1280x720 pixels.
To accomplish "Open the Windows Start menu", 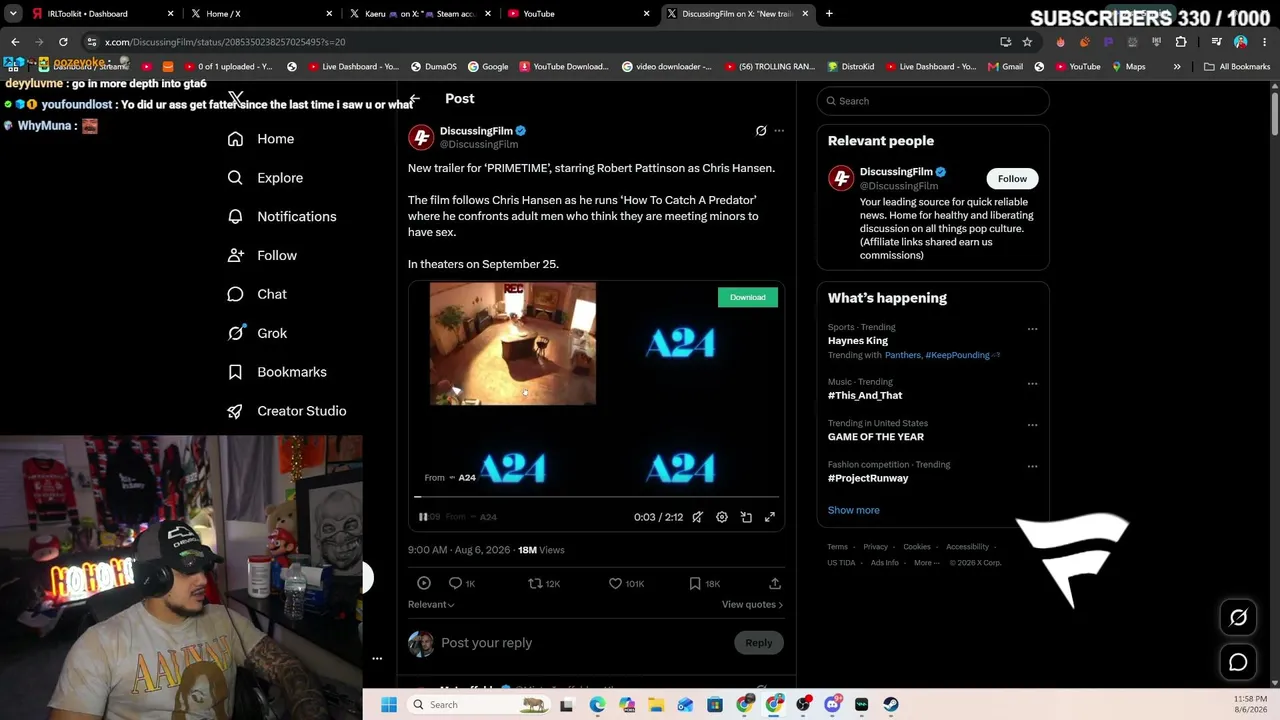I will (x=389, y=705).
